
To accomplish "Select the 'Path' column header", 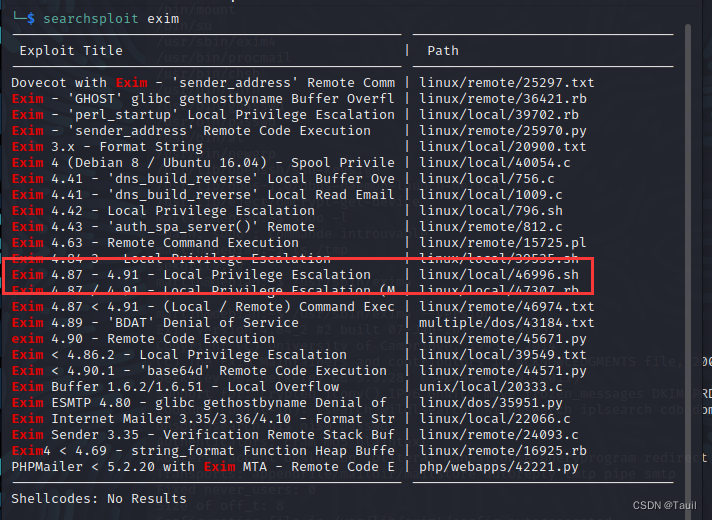I will (443, 50).
